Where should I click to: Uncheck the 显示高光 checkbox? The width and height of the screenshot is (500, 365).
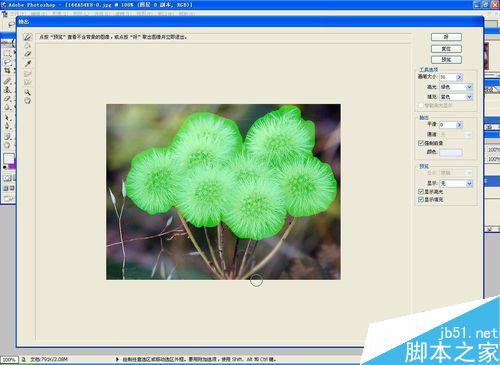[x=421, y=192]
